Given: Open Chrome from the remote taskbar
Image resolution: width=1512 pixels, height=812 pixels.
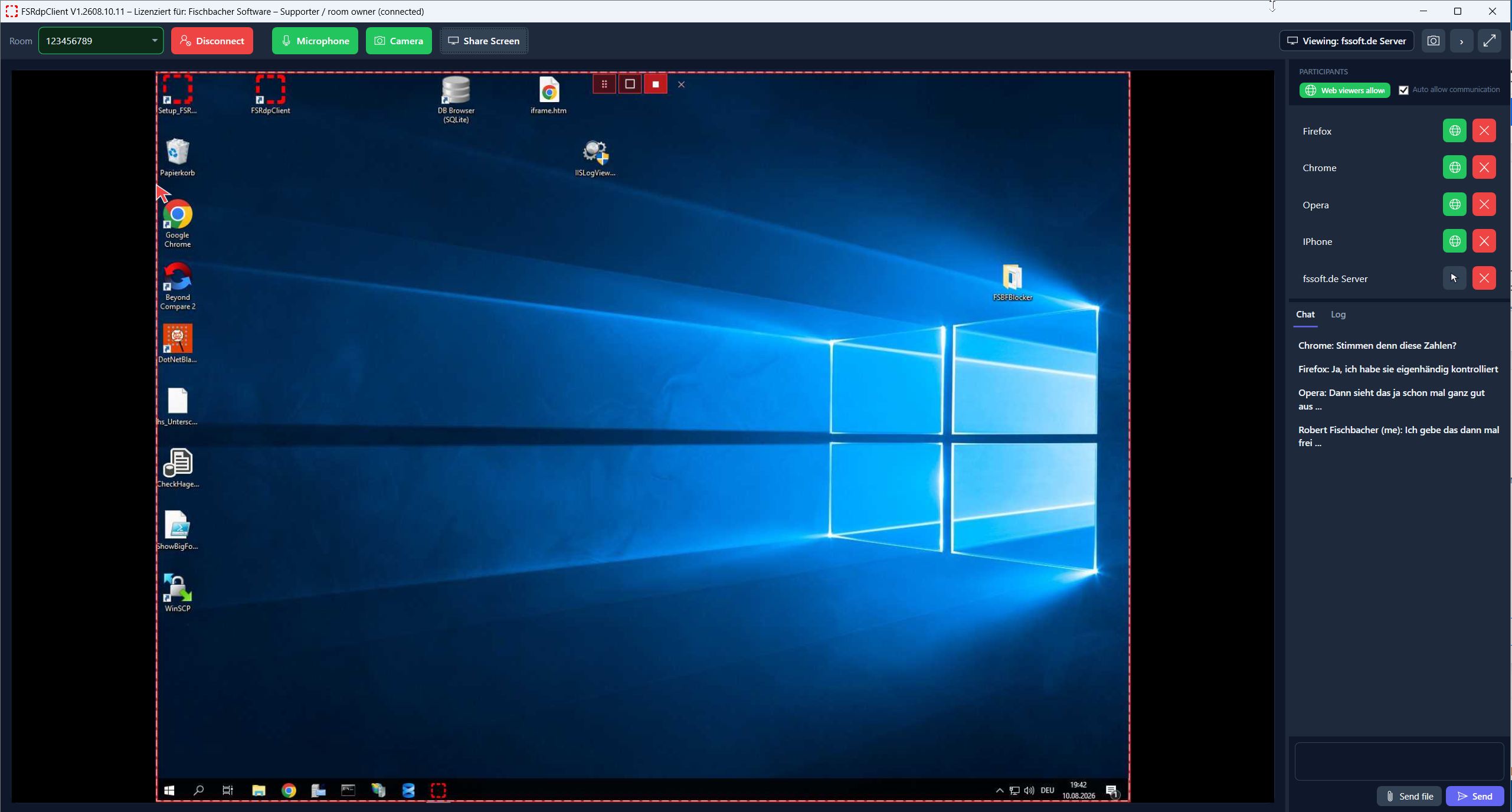Looking at the screenshot, I should 289,790.
